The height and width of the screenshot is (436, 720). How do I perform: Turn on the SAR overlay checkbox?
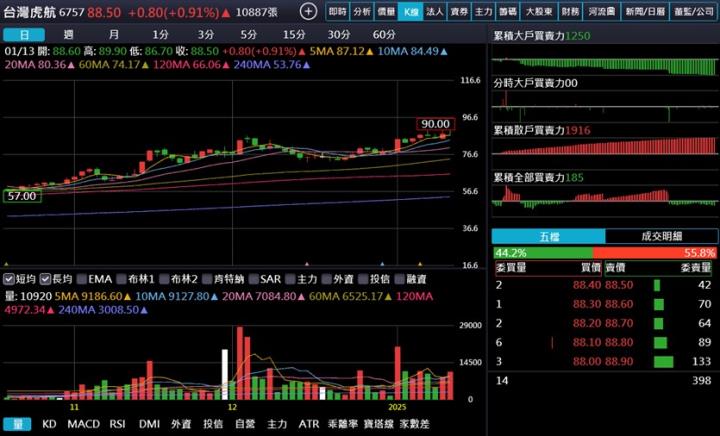[253, 279]
